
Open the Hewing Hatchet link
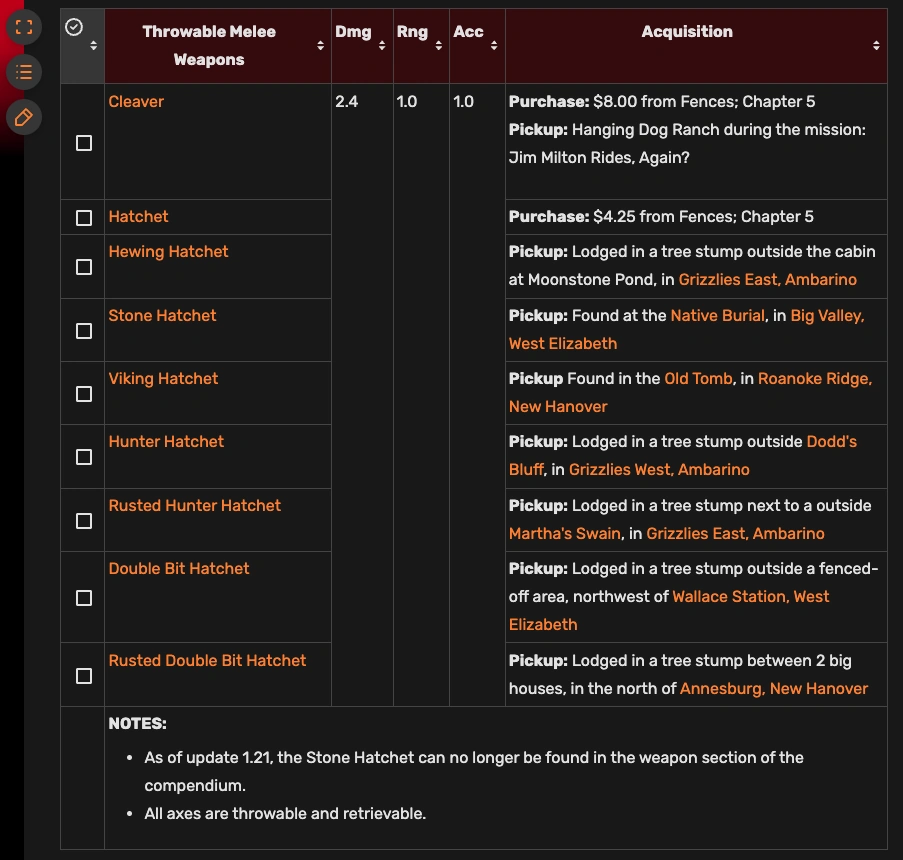tap(168, 252)
